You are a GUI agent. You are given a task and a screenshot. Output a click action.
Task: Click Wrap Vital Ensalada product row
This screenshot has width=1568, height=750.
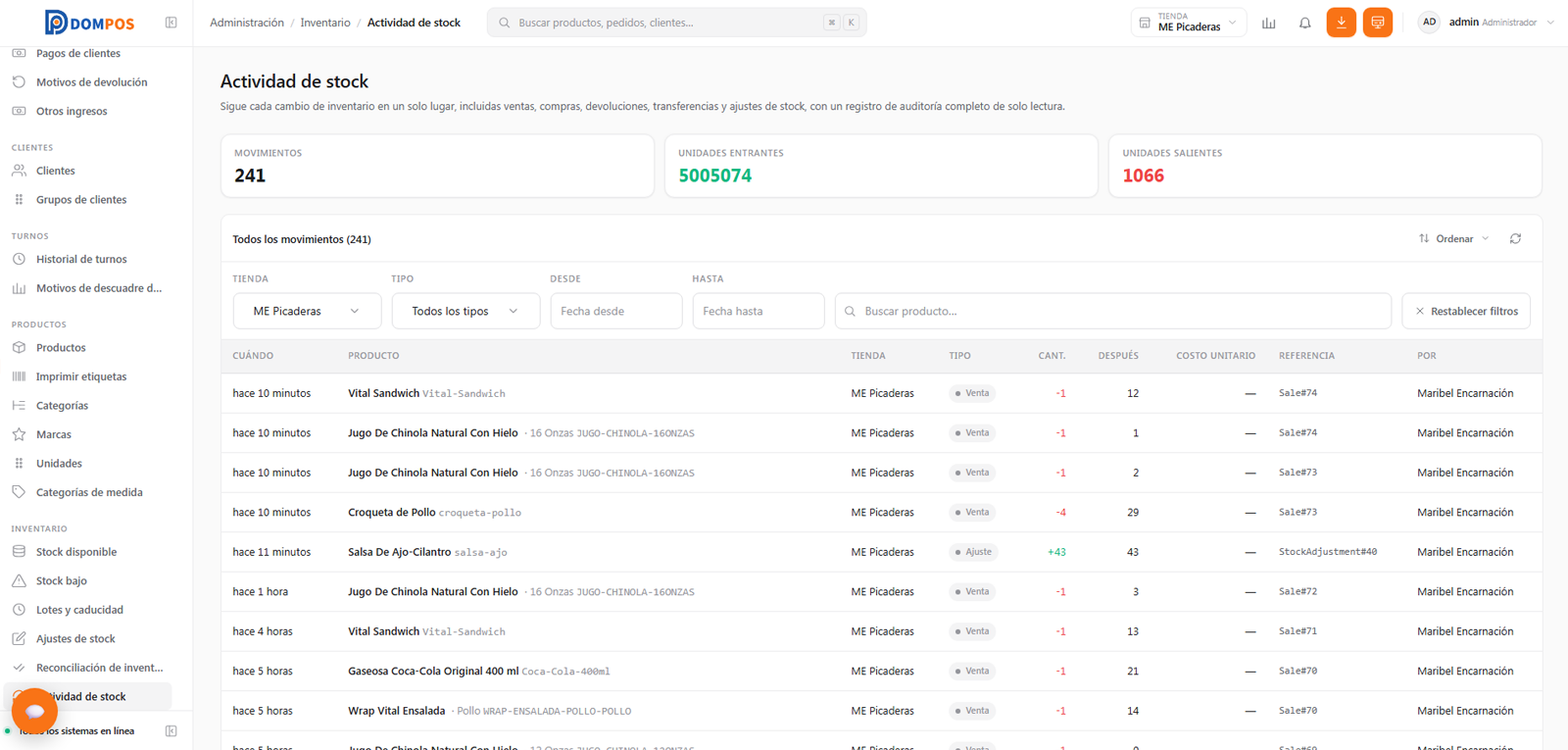coord(881,711)
